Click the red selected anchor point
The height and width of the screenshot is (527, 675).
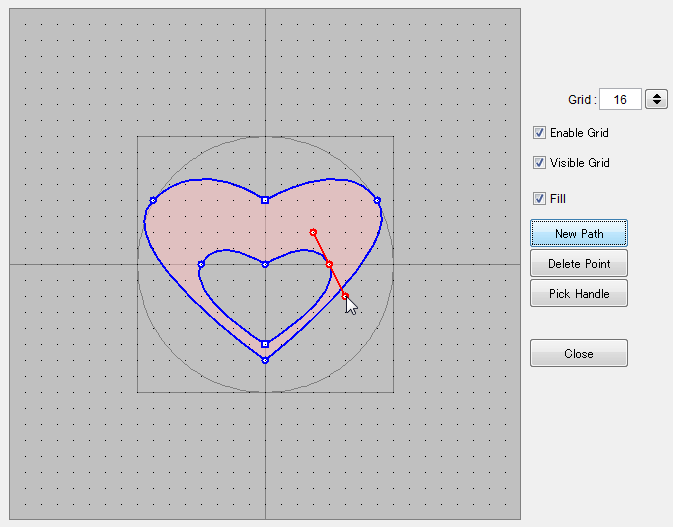pos(329,264)
